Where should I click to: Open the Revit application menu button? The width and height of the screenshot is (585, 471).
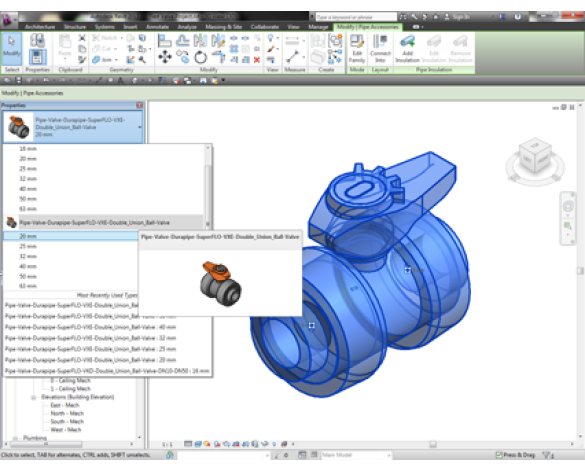(x=8, y=20)
